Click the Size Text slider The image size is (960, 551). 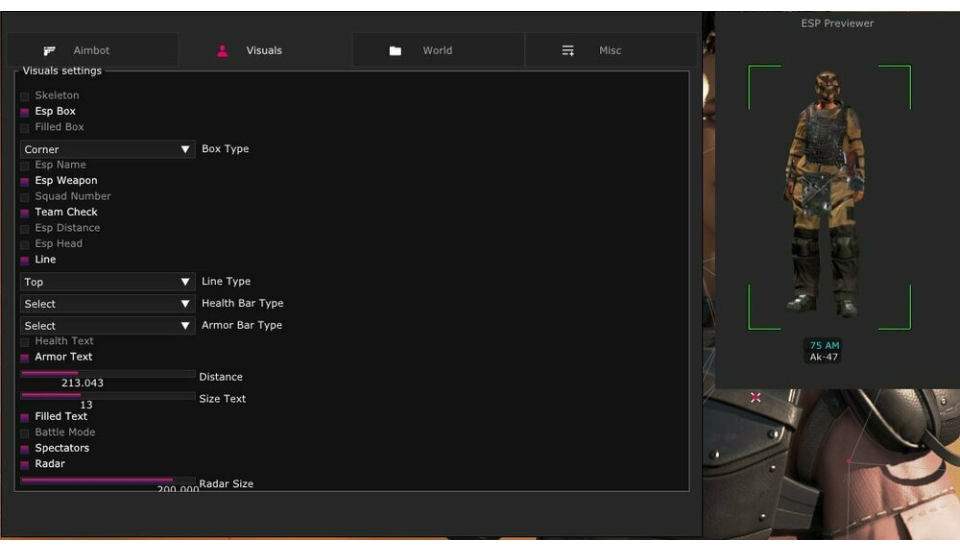108,395
